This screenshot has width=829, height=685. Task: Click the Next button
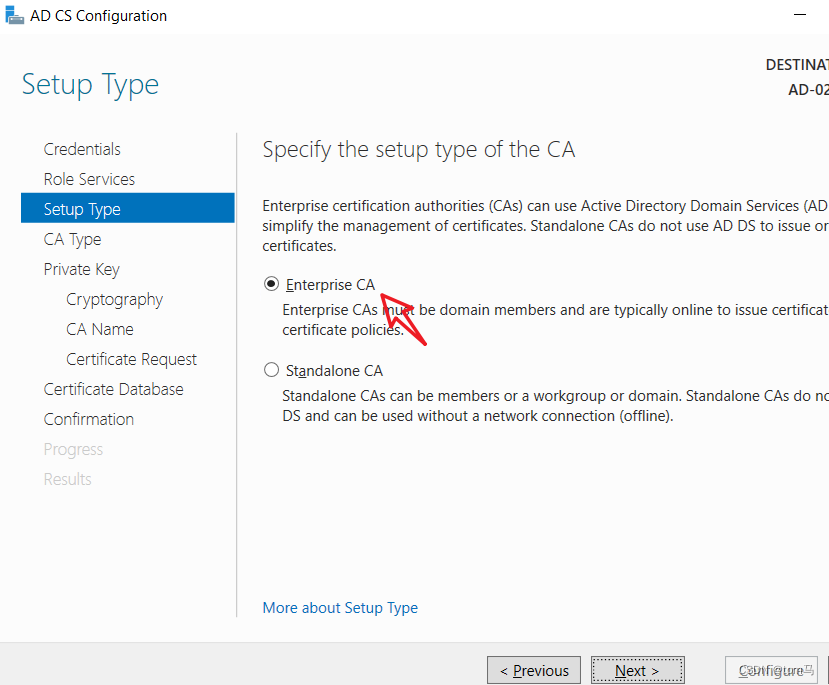pos(638,670)
